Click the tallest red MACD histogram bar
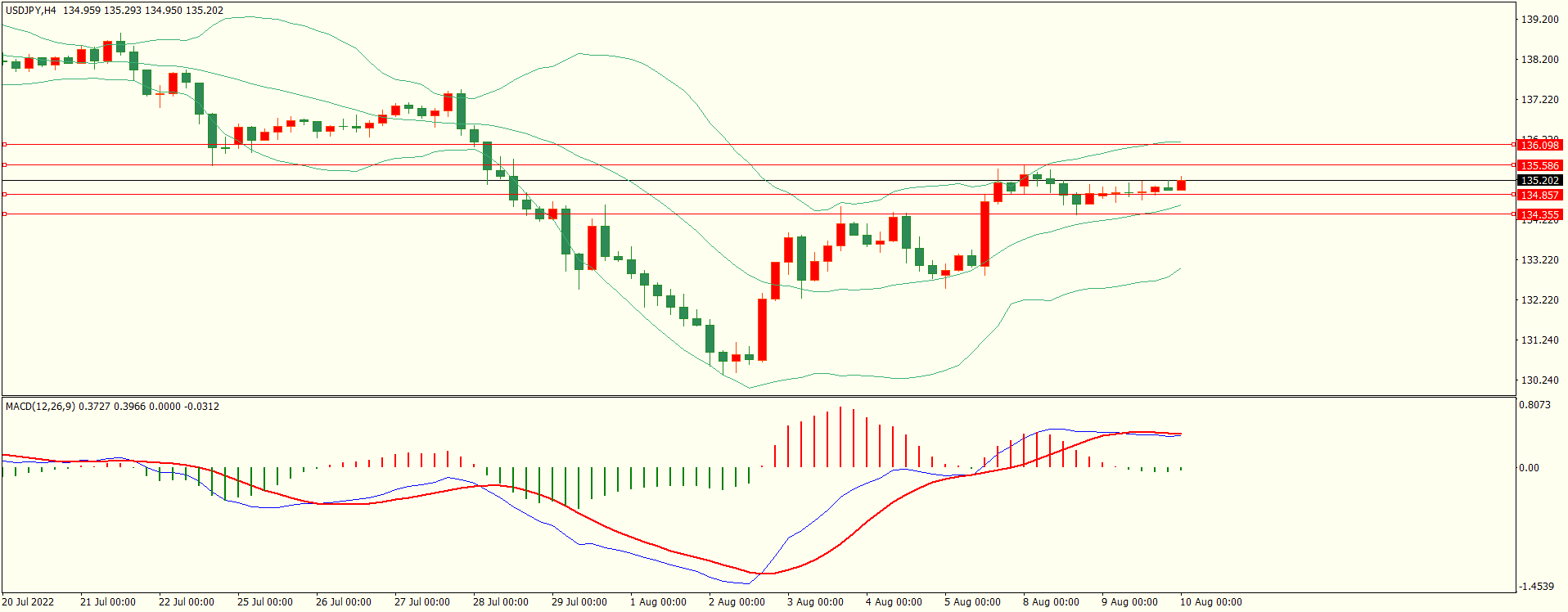Screen dimensions: 1568x612 click(840, 437)
